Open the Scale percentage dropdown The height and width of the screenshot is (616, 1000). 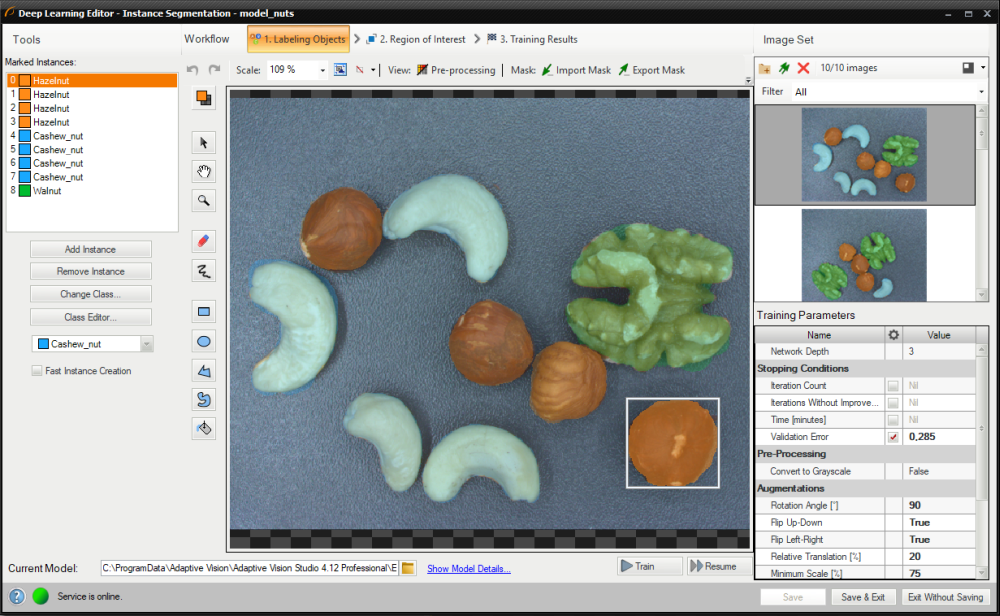(322, 70)
